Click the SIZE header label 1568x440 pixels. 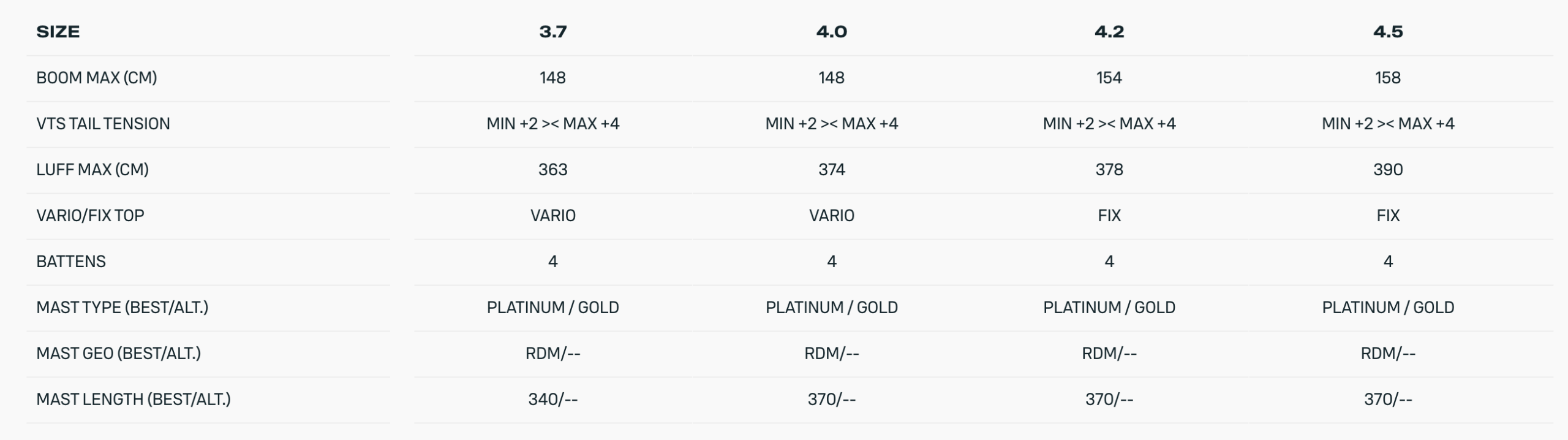point(58,32)
